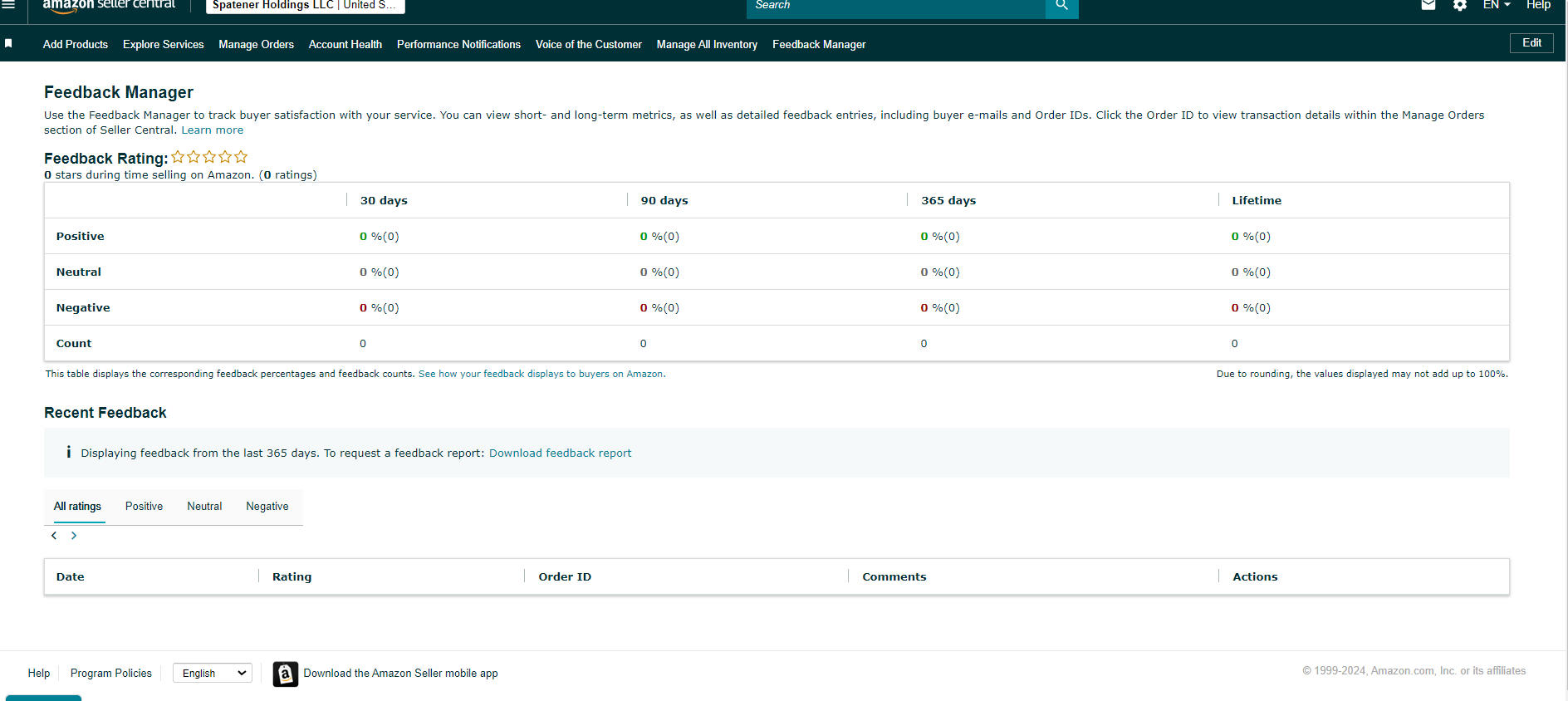
Task: Switch to the Positive tab
Action: 144,506
